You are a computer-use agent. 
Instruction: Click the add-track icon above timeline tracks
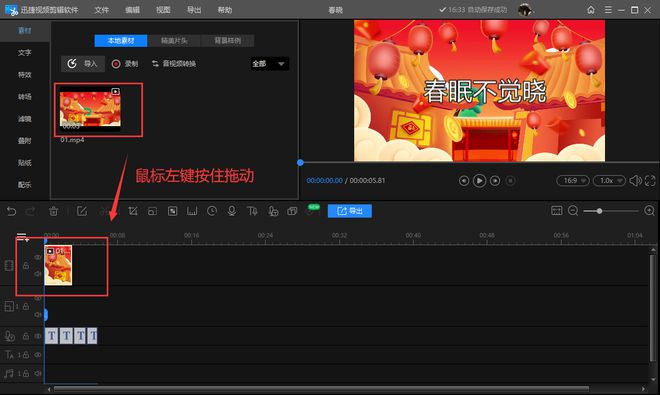[22, 237]
